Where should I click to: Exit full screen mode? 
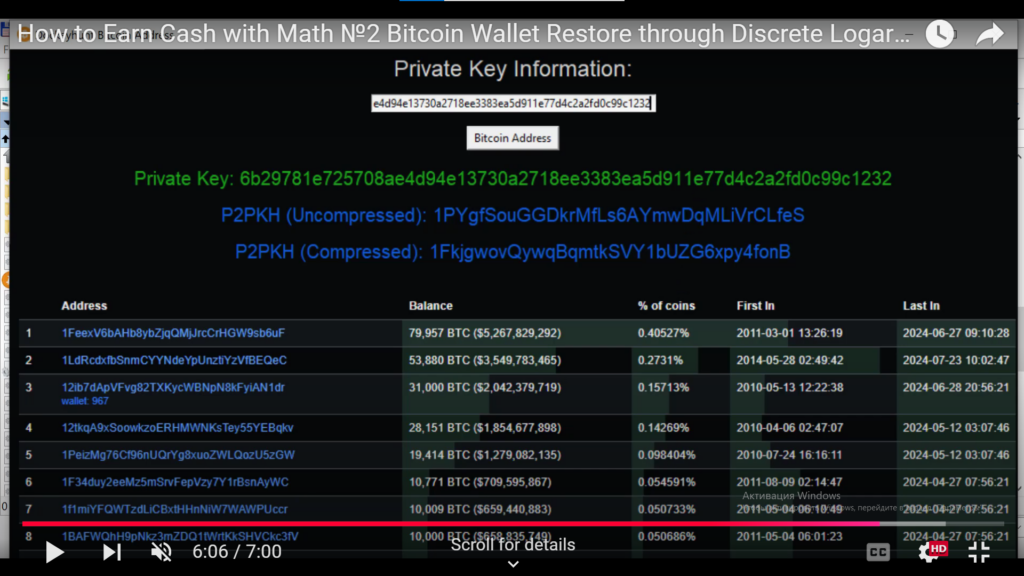978,552
